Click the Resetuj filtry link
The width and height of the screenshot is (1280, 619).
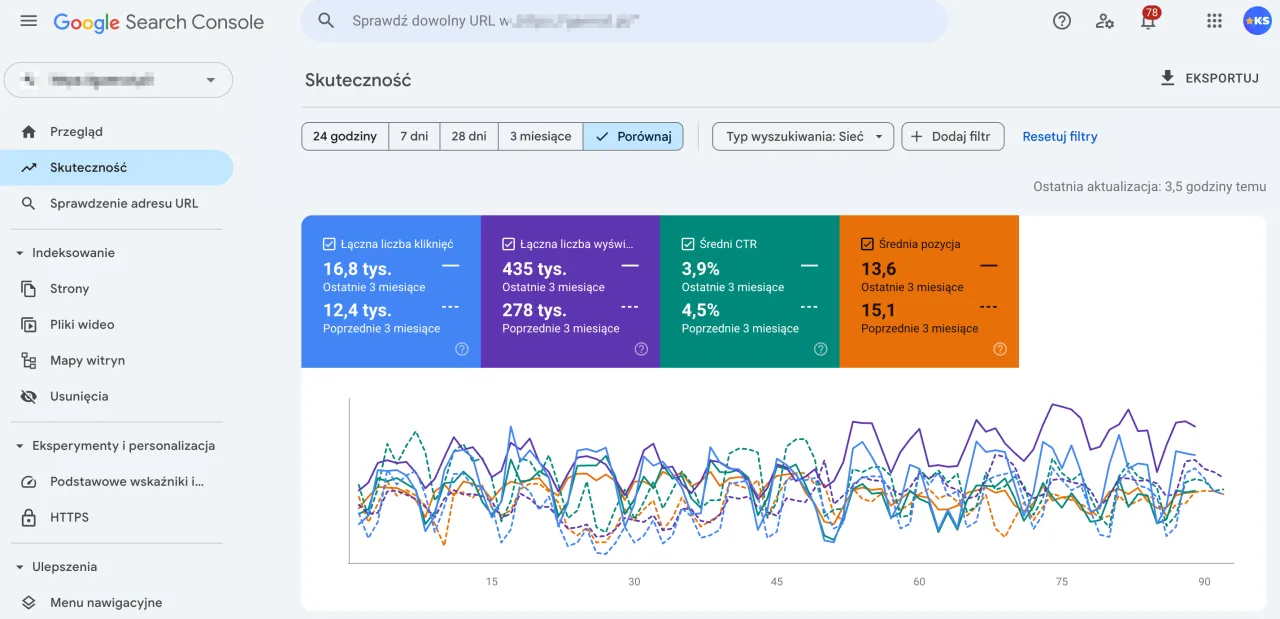[x=1059, y=136]
